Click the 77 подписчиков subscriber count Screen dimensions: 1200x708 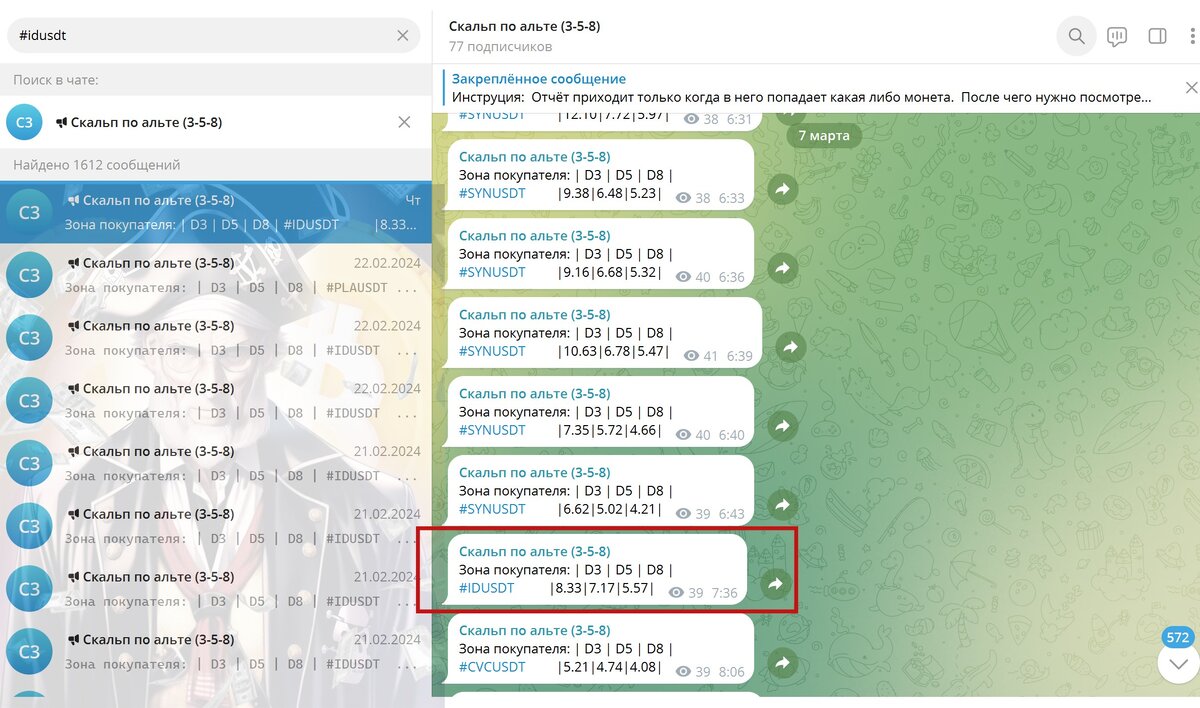point(500,46)
